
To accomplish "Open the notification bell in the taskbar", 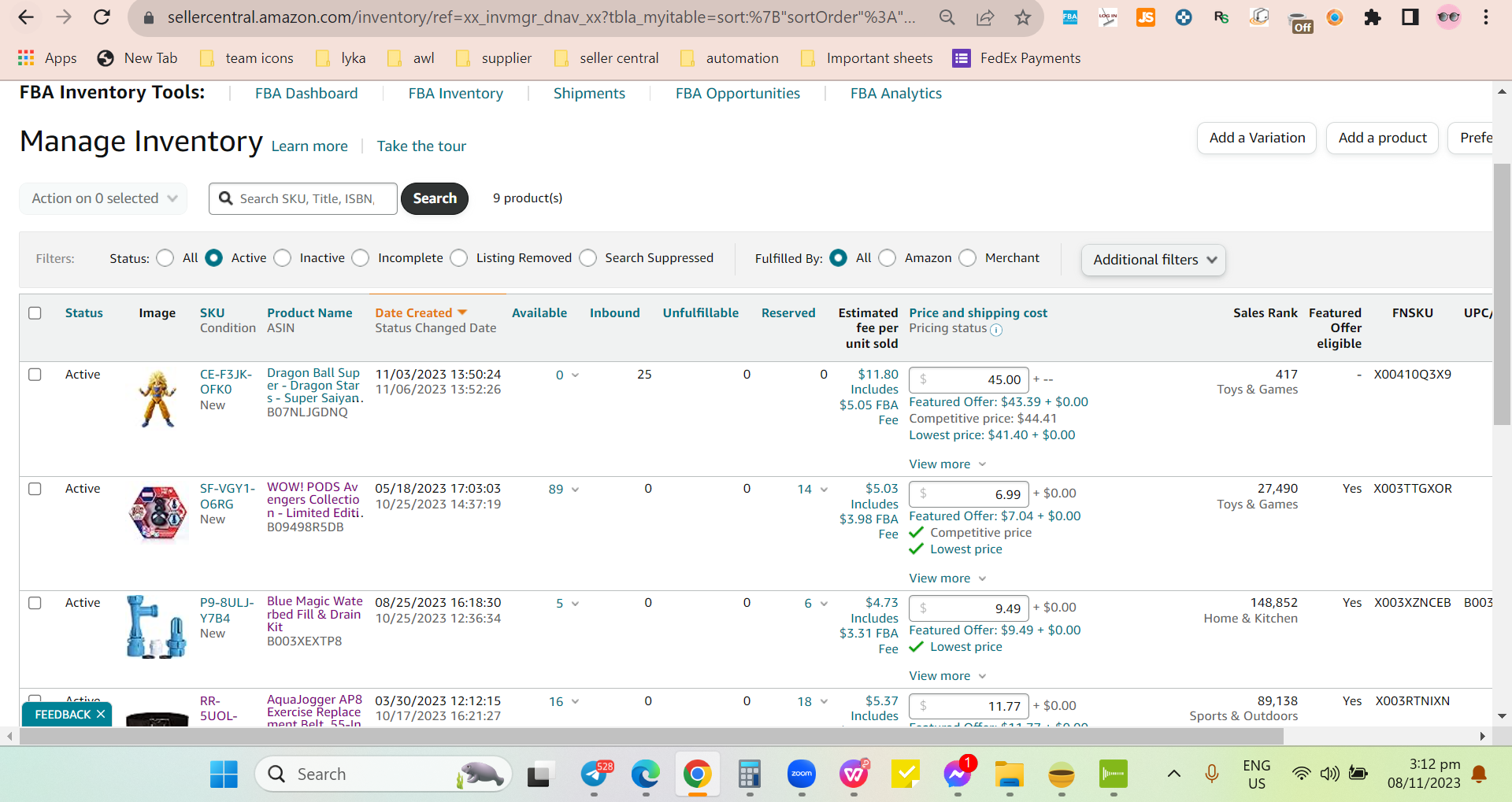I will tap(1480, 774).
